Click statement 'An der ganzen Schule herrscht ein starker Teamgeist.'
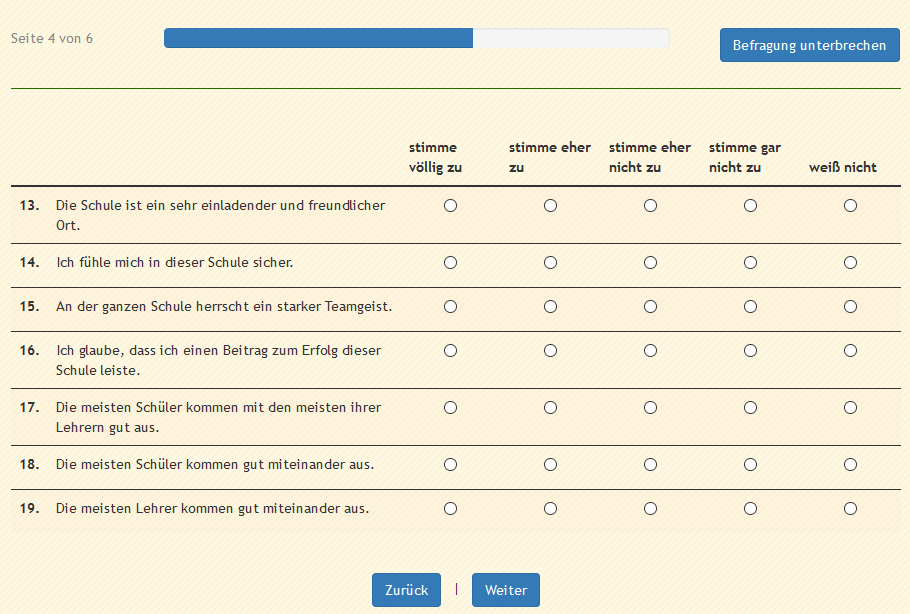Screen dimensions: 910x614 [x=224, y=306]
